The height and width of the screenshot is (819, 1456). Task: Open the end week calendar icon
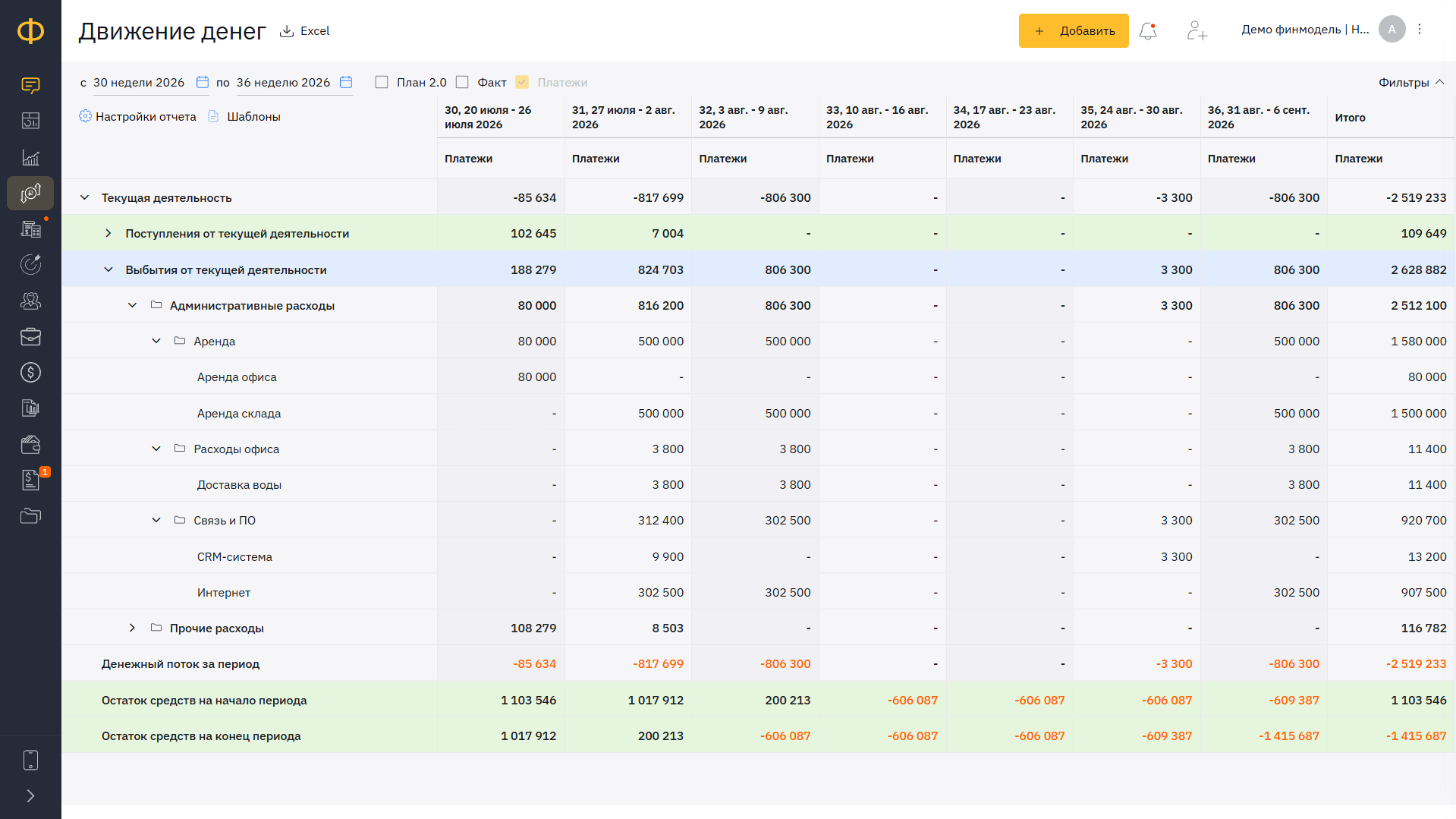pos(346,82)
